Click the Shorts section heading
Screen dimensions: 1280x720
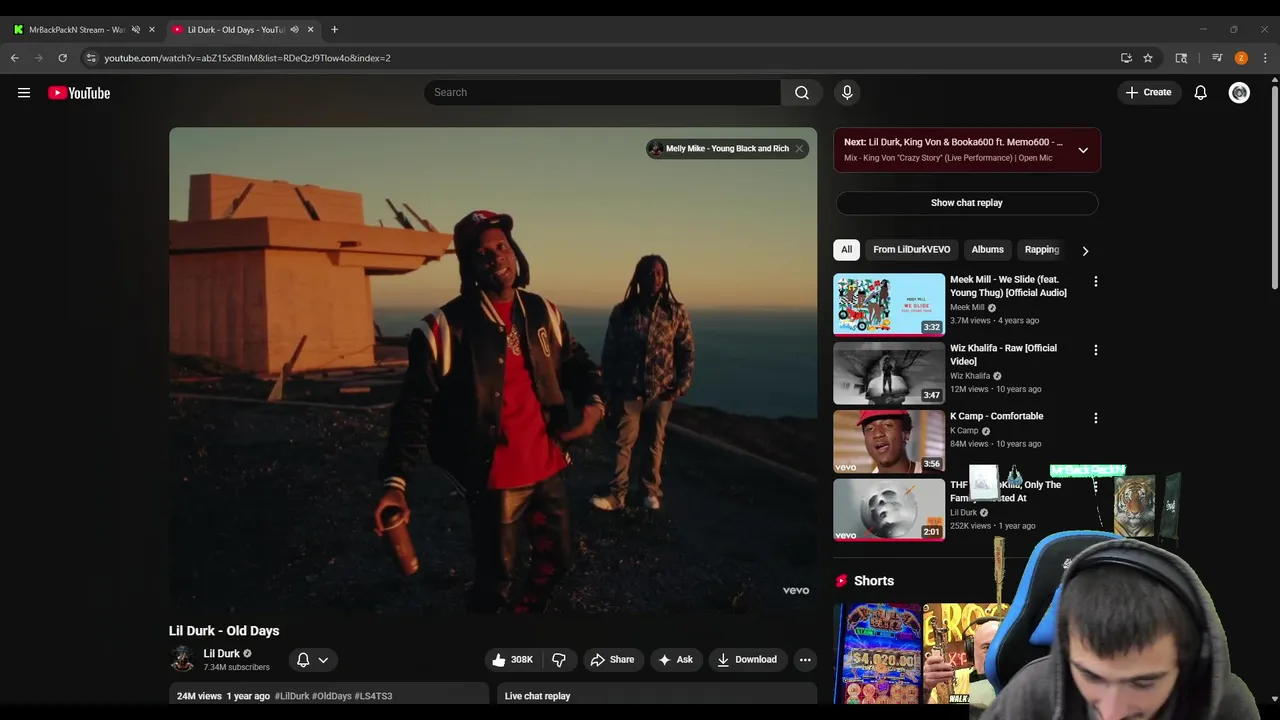tap(874, 581)
